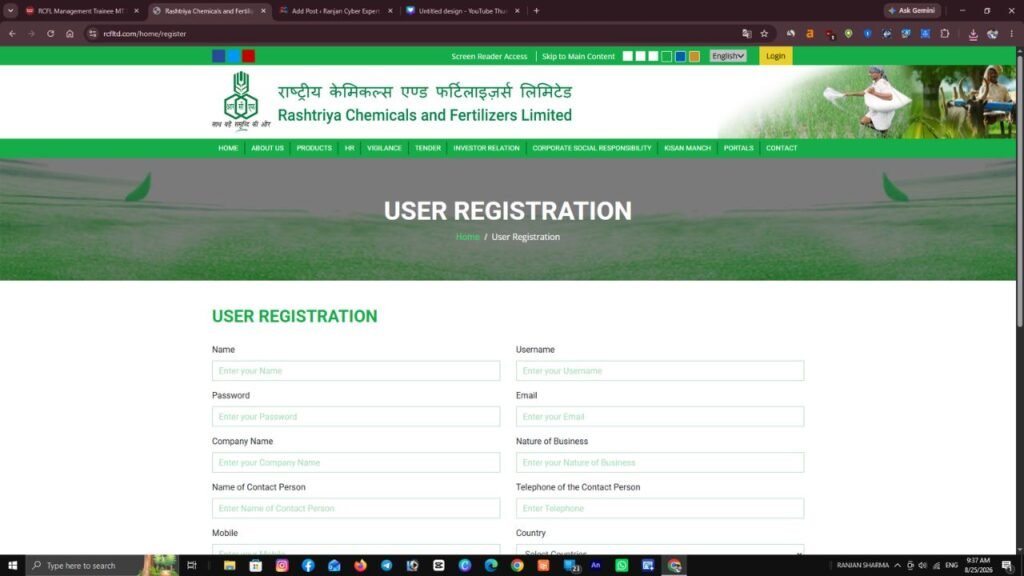The height and width of the screenshot is (576, 1024).
Task: Click in Name of Contact Person field
Action: click(356, 508)
